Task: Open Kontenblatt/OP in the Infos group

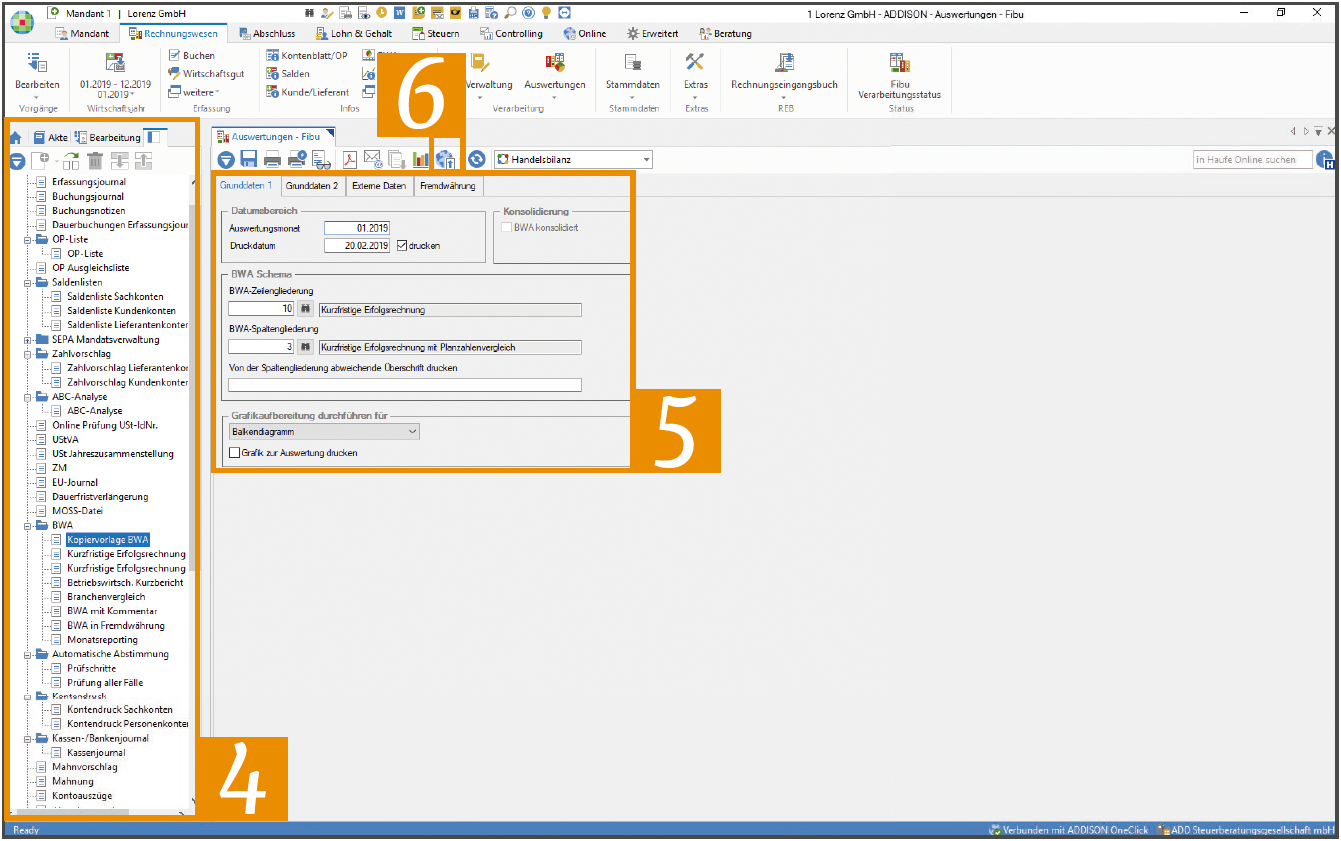Action: point(307,56)
